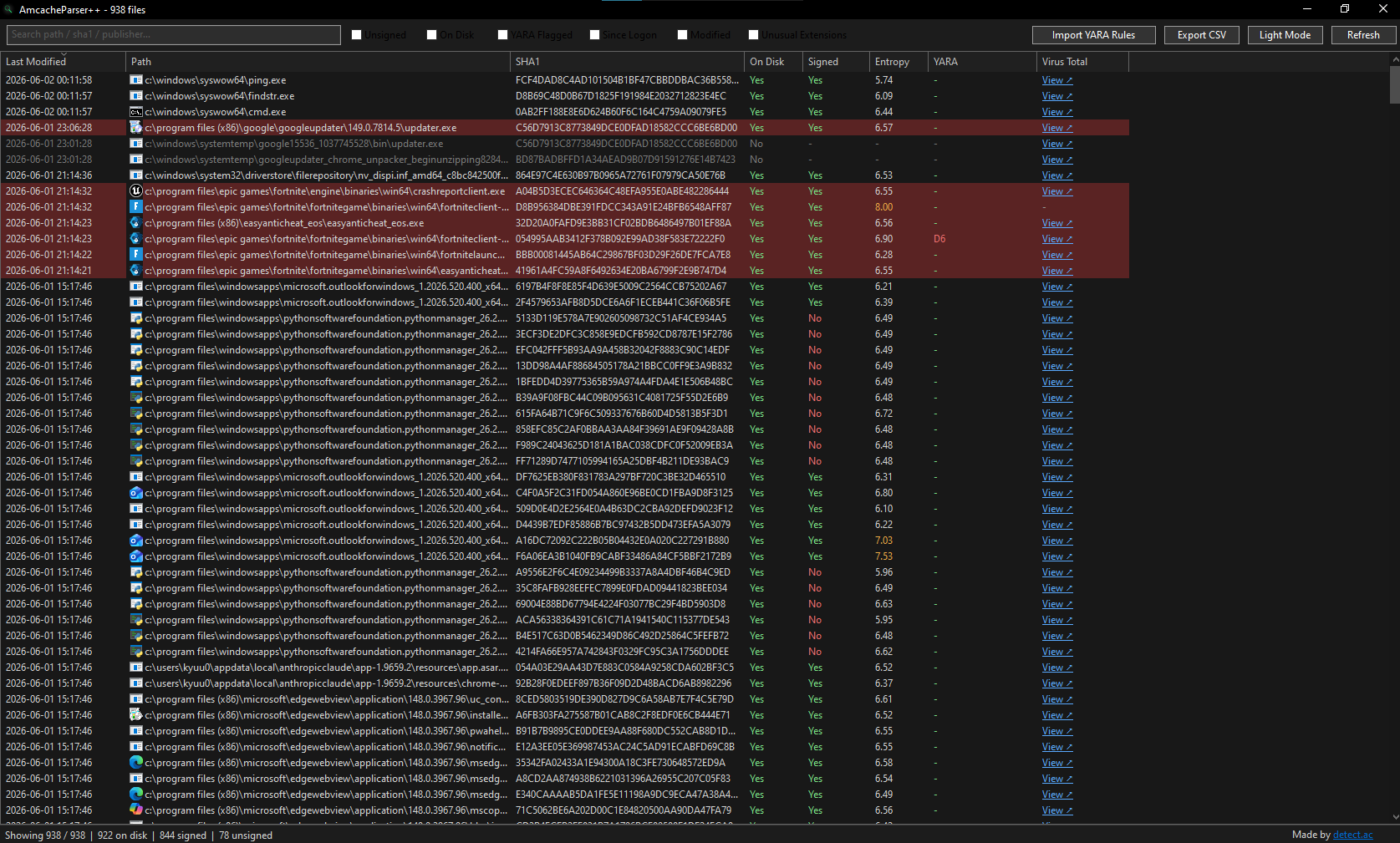Enable the Unsigned filter checkbox
The height and width of the screenshot is (843, 1400).
click(357, 35)
